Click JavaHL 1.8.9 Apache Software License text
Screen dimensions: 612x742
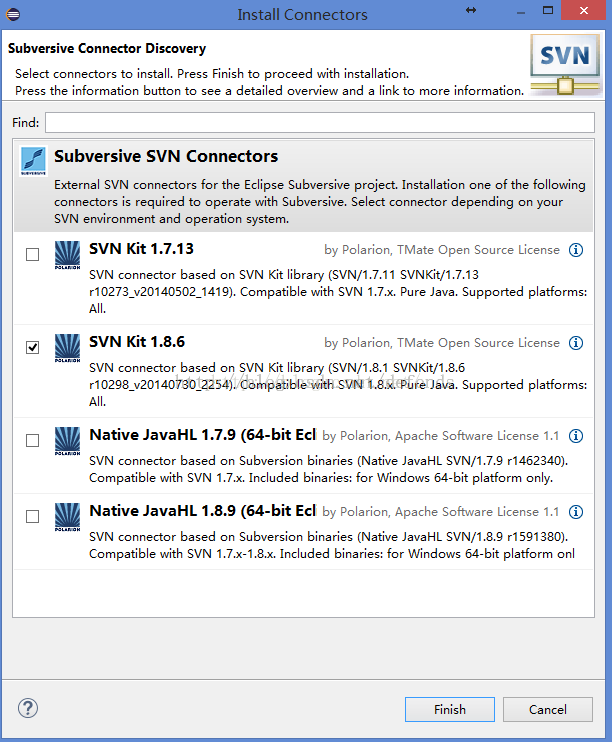coord(441,512)
